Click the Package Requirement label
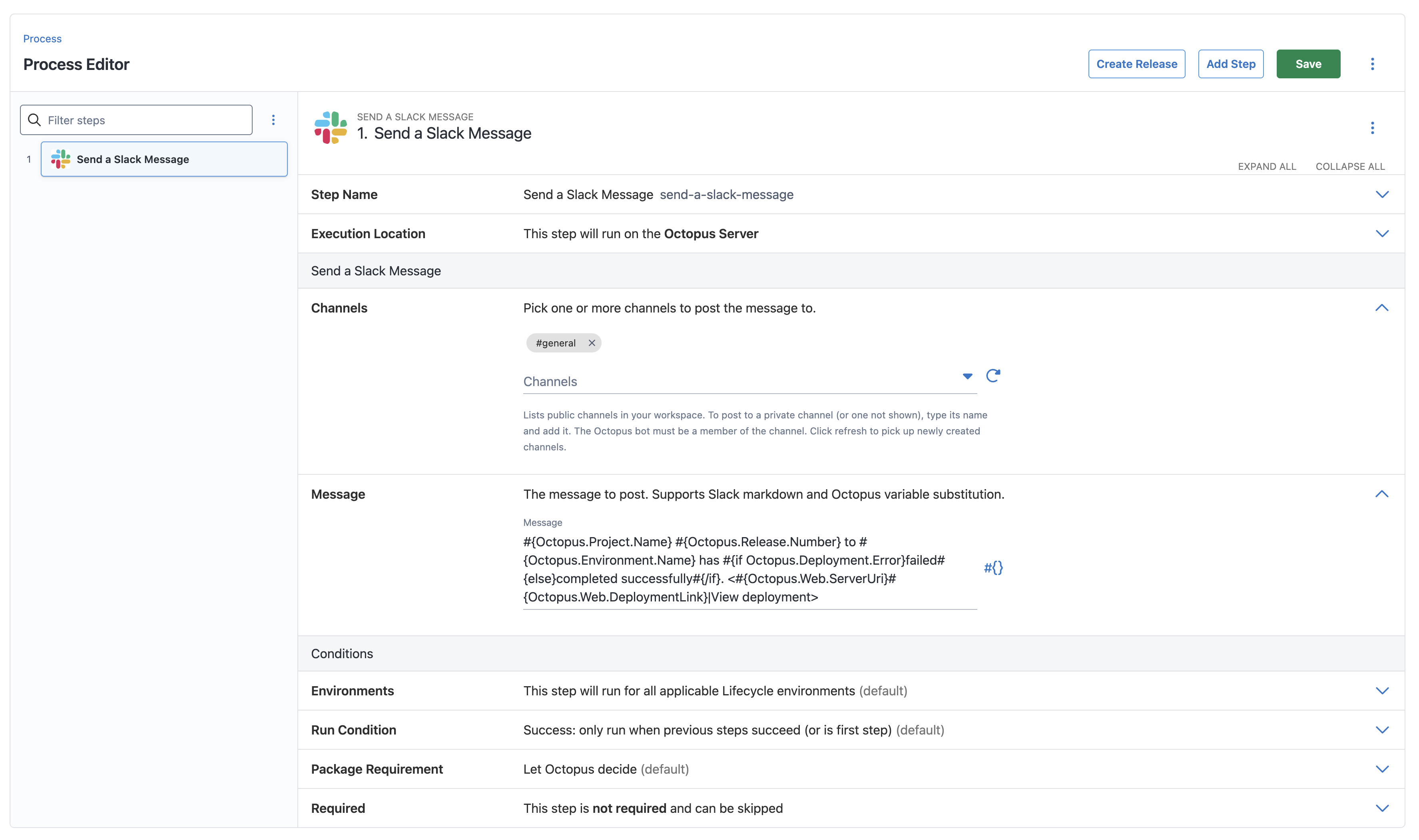1419x840 pixels. 377,769
